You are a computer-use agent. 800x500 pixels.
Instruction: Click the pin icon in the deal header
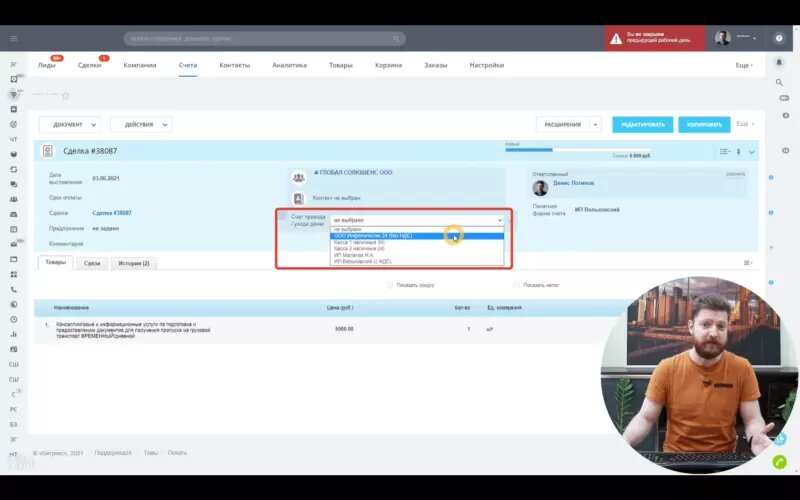(738, 152)
